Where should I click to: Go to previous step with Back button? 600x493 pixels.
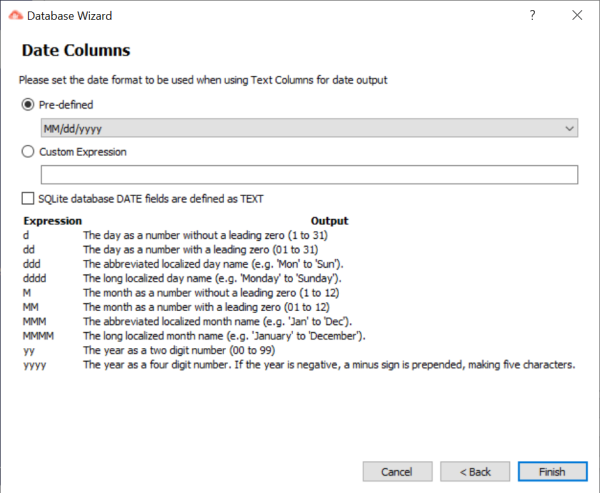475,472
